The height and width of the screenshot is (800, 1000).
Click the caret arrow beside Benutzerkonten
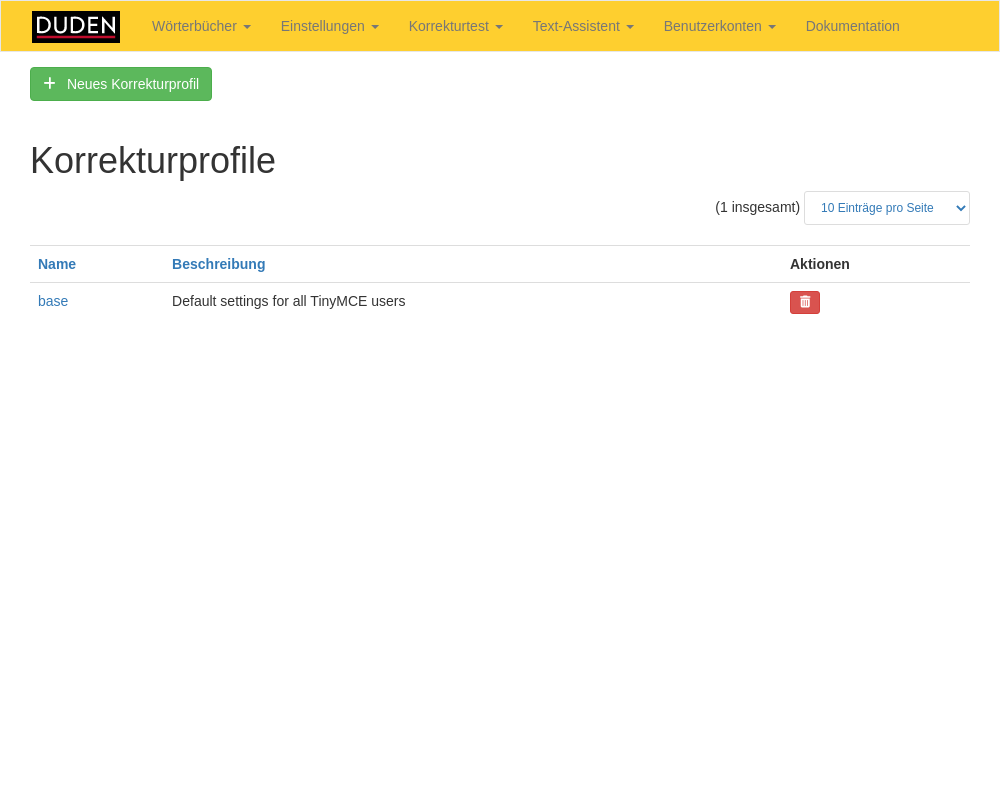(772, 27)
